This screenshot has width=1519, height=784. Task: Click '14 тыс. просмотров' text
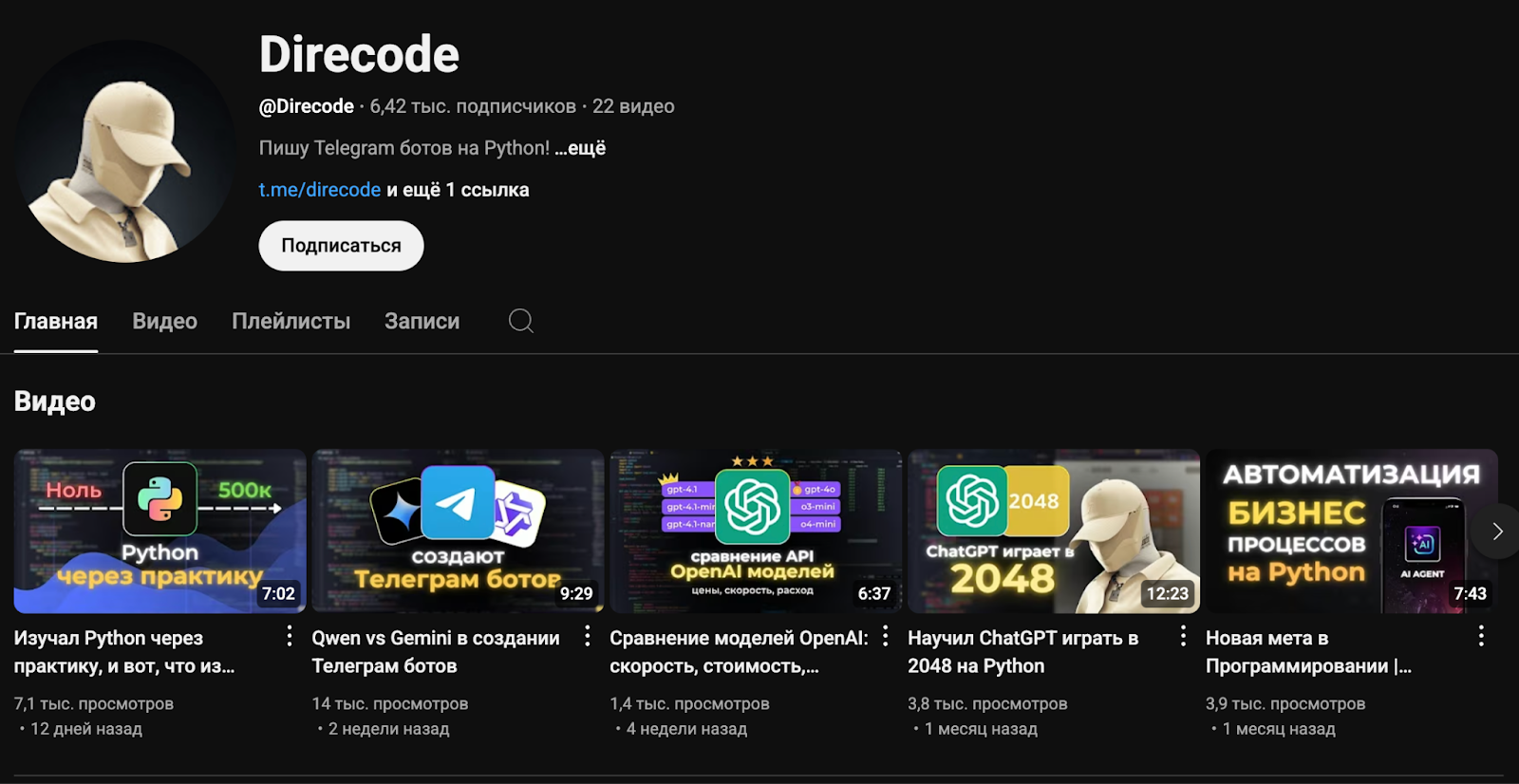click(389, 704)
